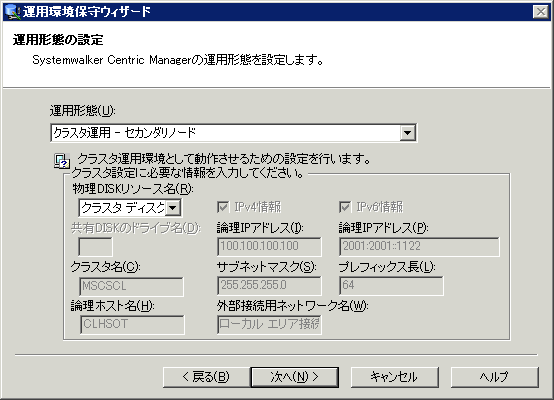Click the IPv4 論理IPアドレス field 100.100.100.100
Image resolution: width=554 pixels, height=400 pixels.
point(269,246)
